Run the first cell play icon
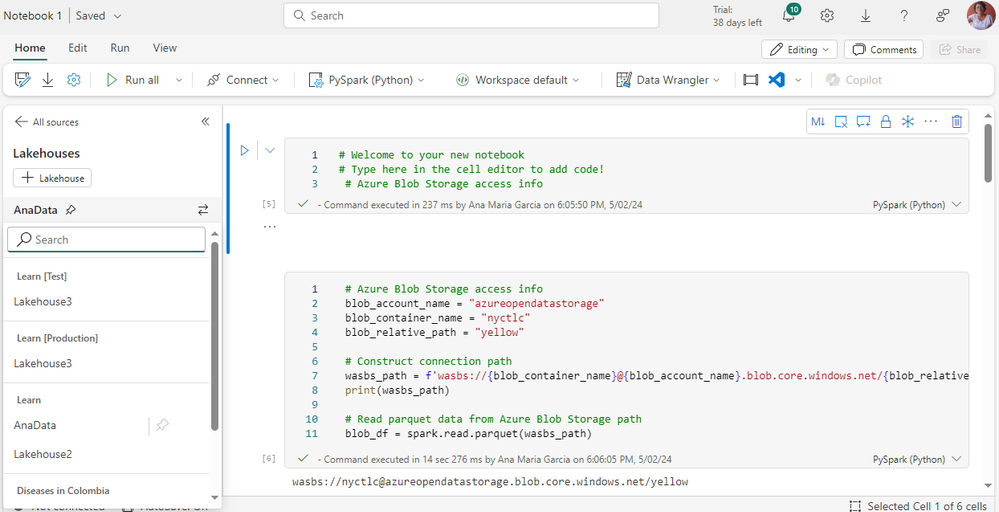Viewport: 999px width, 512px height. pos(244,151)
